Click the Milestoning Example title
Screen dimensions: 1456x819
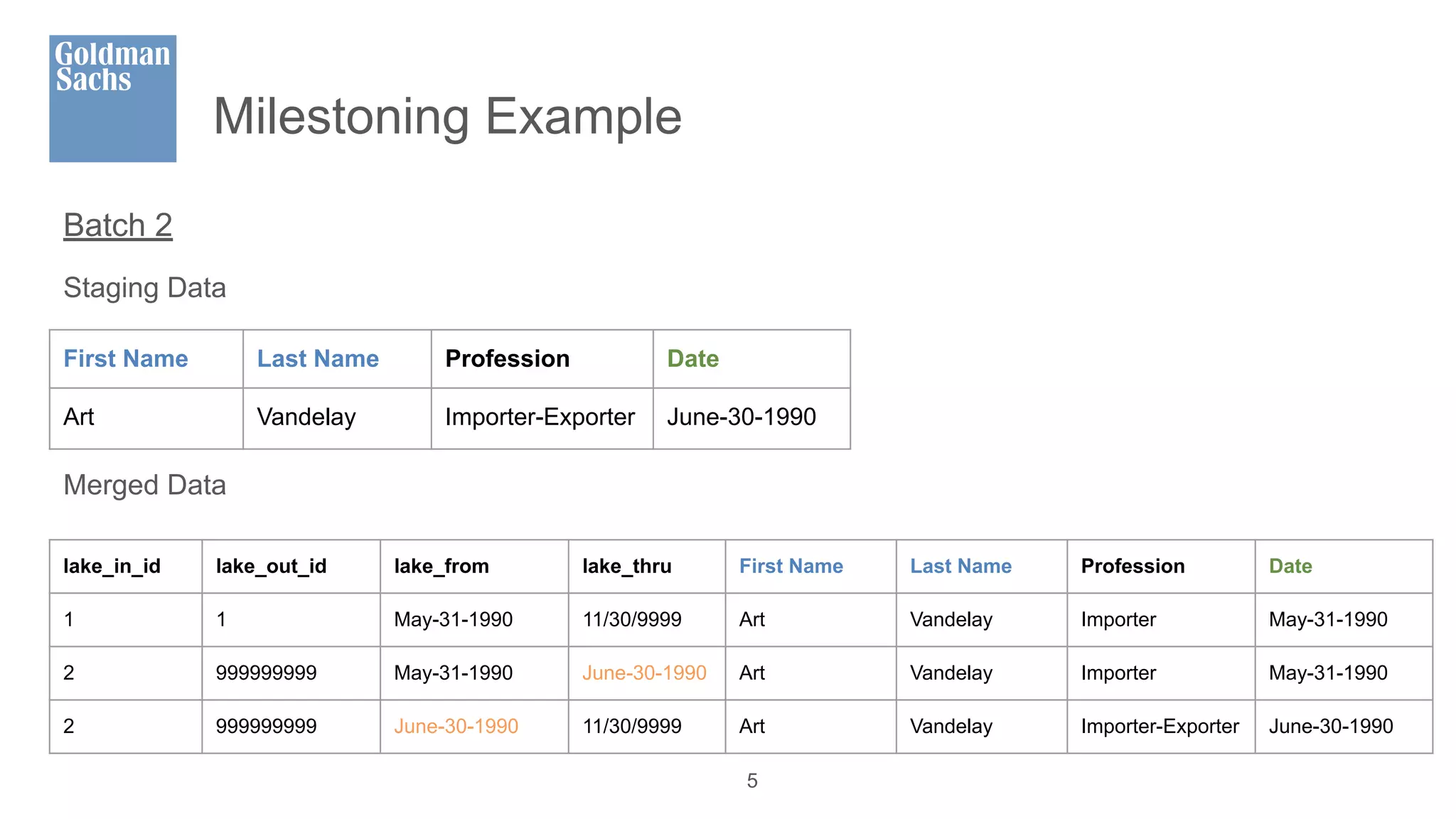(447, 117)
